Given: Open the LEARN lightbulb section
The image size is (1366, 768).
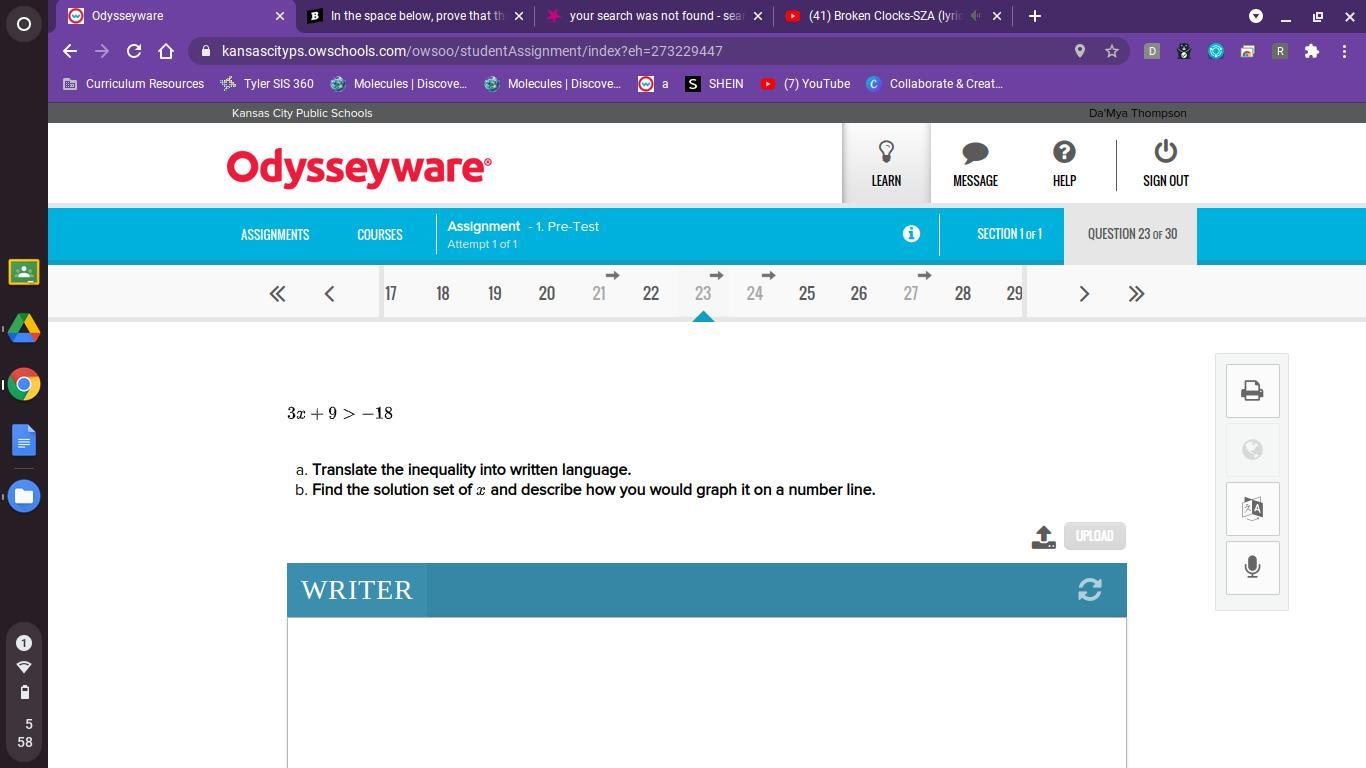Looking at the screenshot, I should tap(886, 163).
